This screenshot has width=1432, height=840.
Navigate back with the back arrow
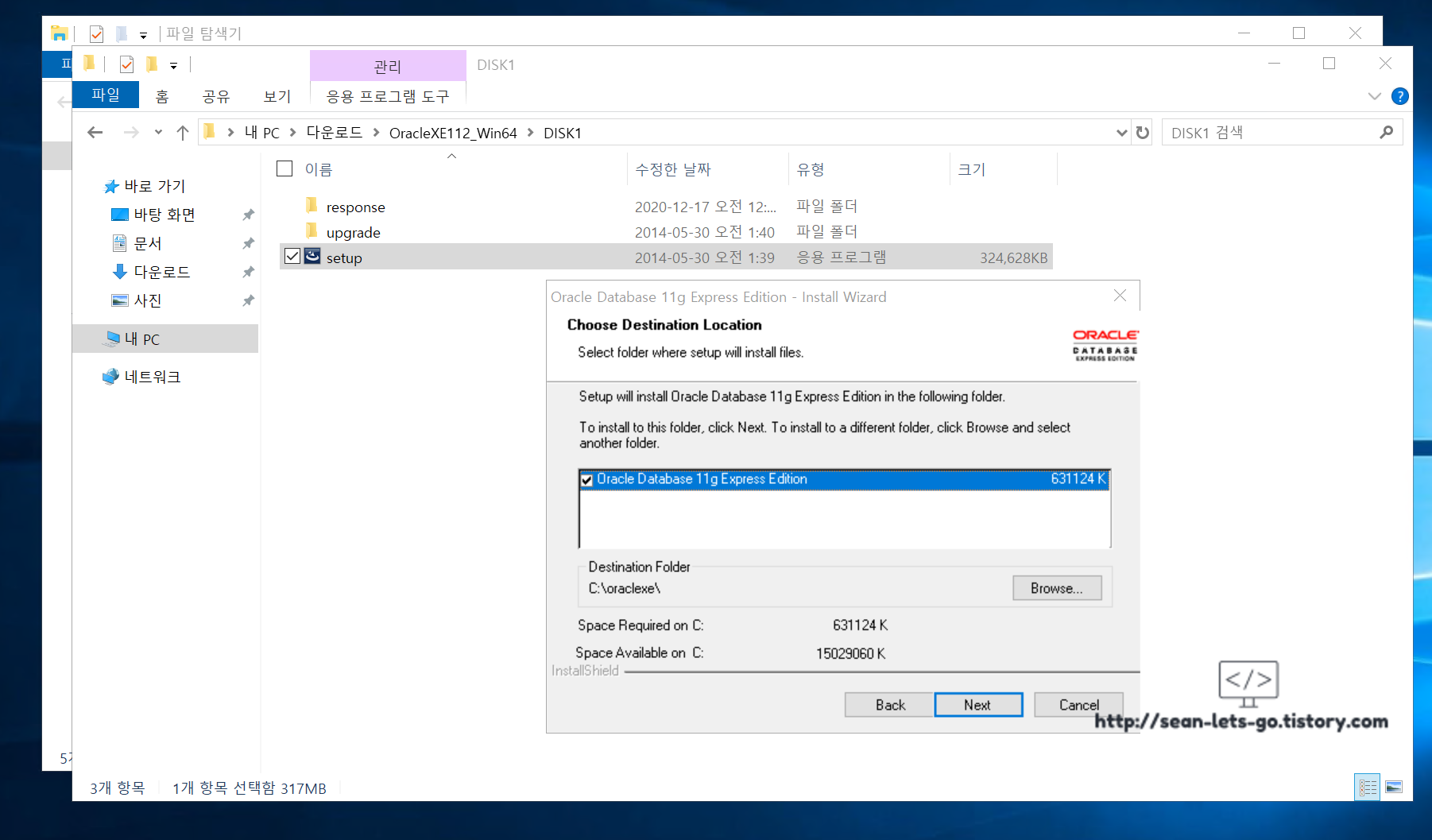[x=95, y=133]
